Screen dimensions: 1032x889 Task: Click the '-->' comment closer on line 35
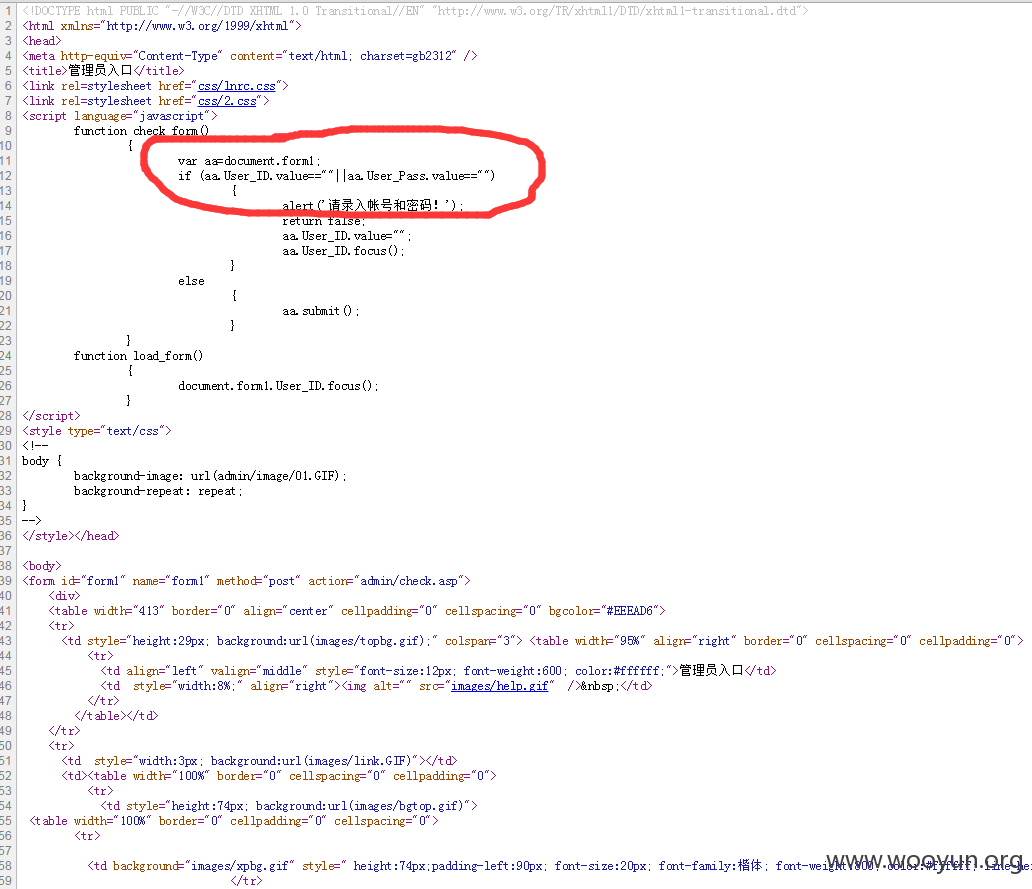[32, 521]
